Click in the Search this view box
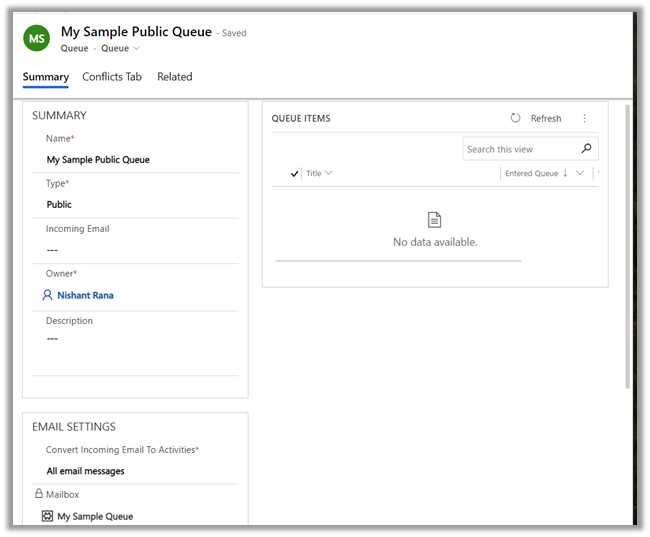 520,149
